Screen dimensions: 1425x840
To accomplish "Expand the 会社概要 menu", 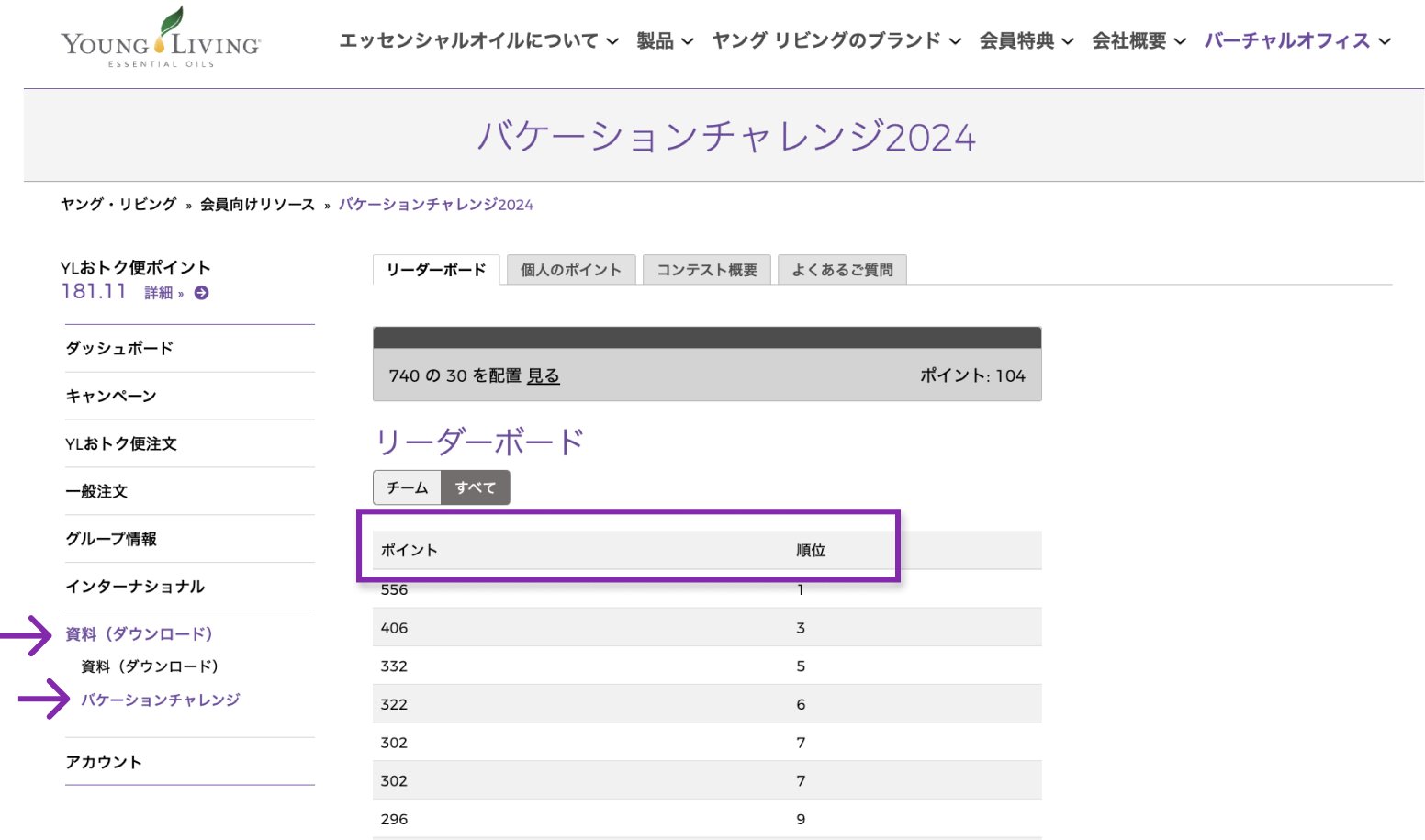I will coord(1139,41).
